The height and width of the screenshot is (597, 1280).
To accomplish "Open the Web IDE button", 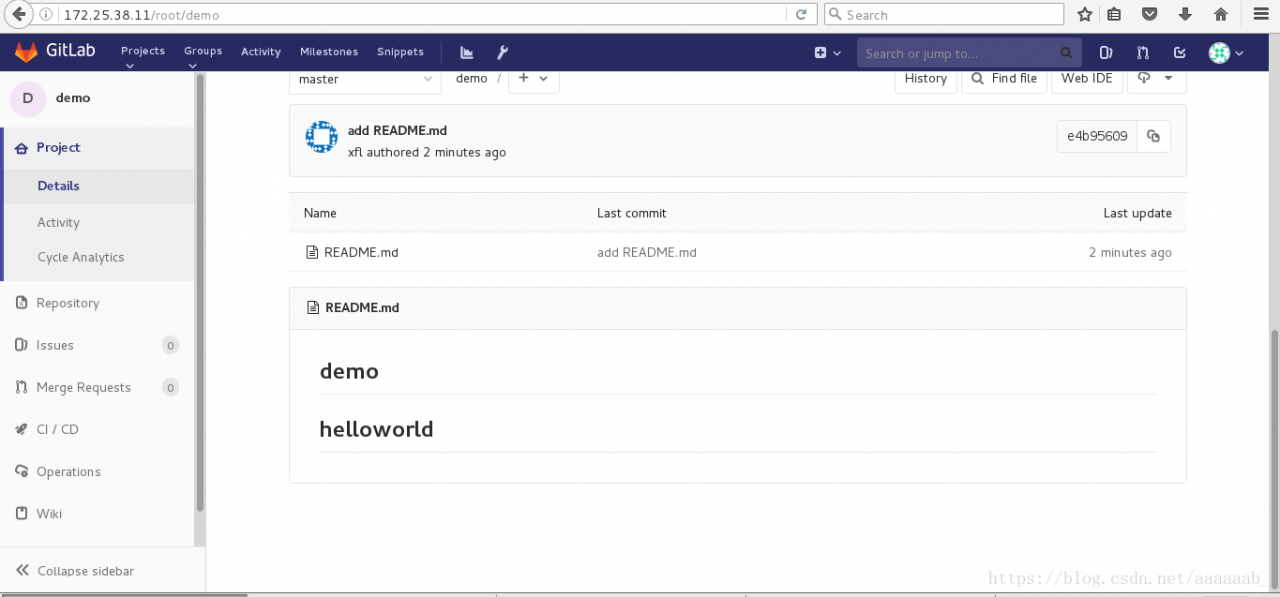I will pos(1087,78).
